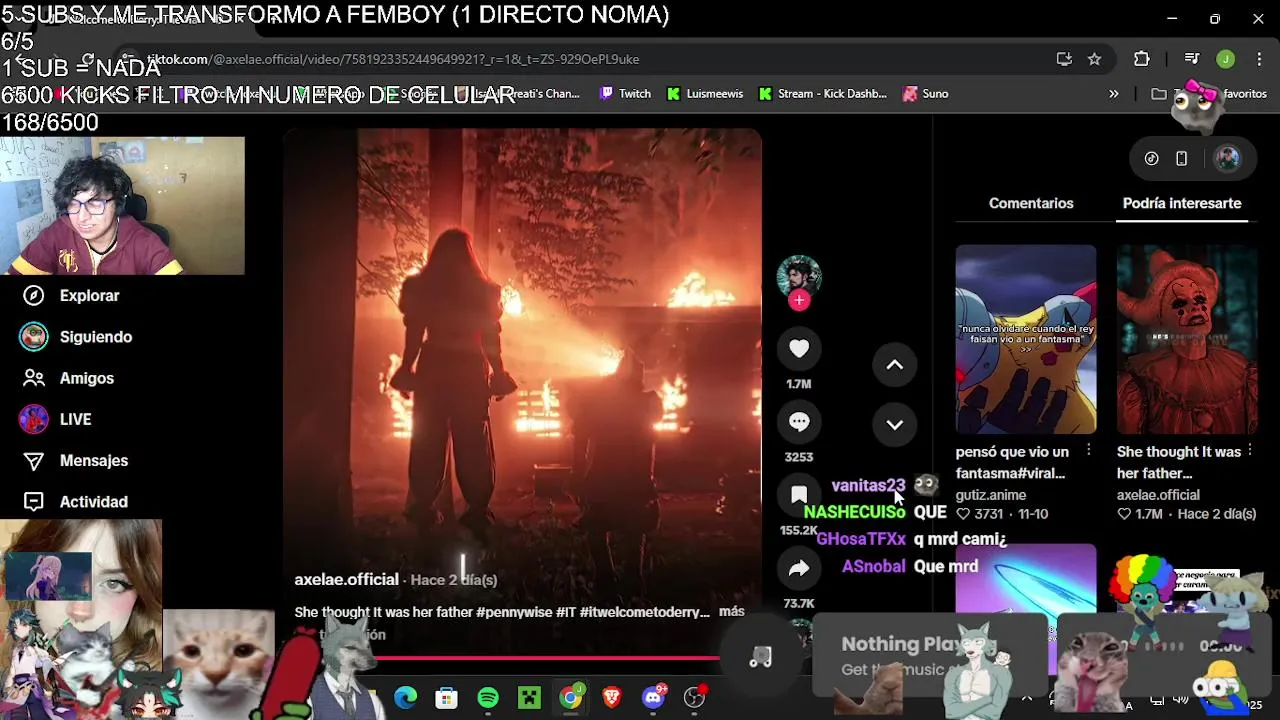Open Microsoft Store from taskbar
This screenshot has width=1280, height=720.
(x=446, y=697)
